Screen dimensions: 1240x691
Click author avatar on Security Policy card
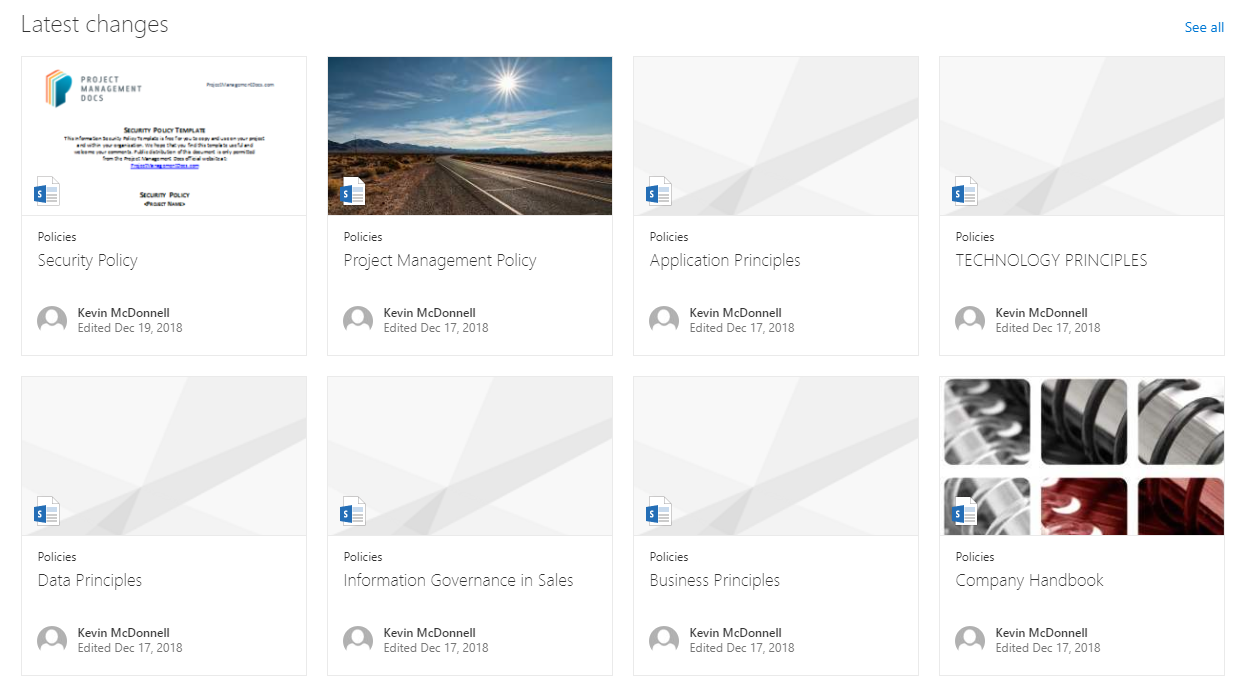coord(52,320)
